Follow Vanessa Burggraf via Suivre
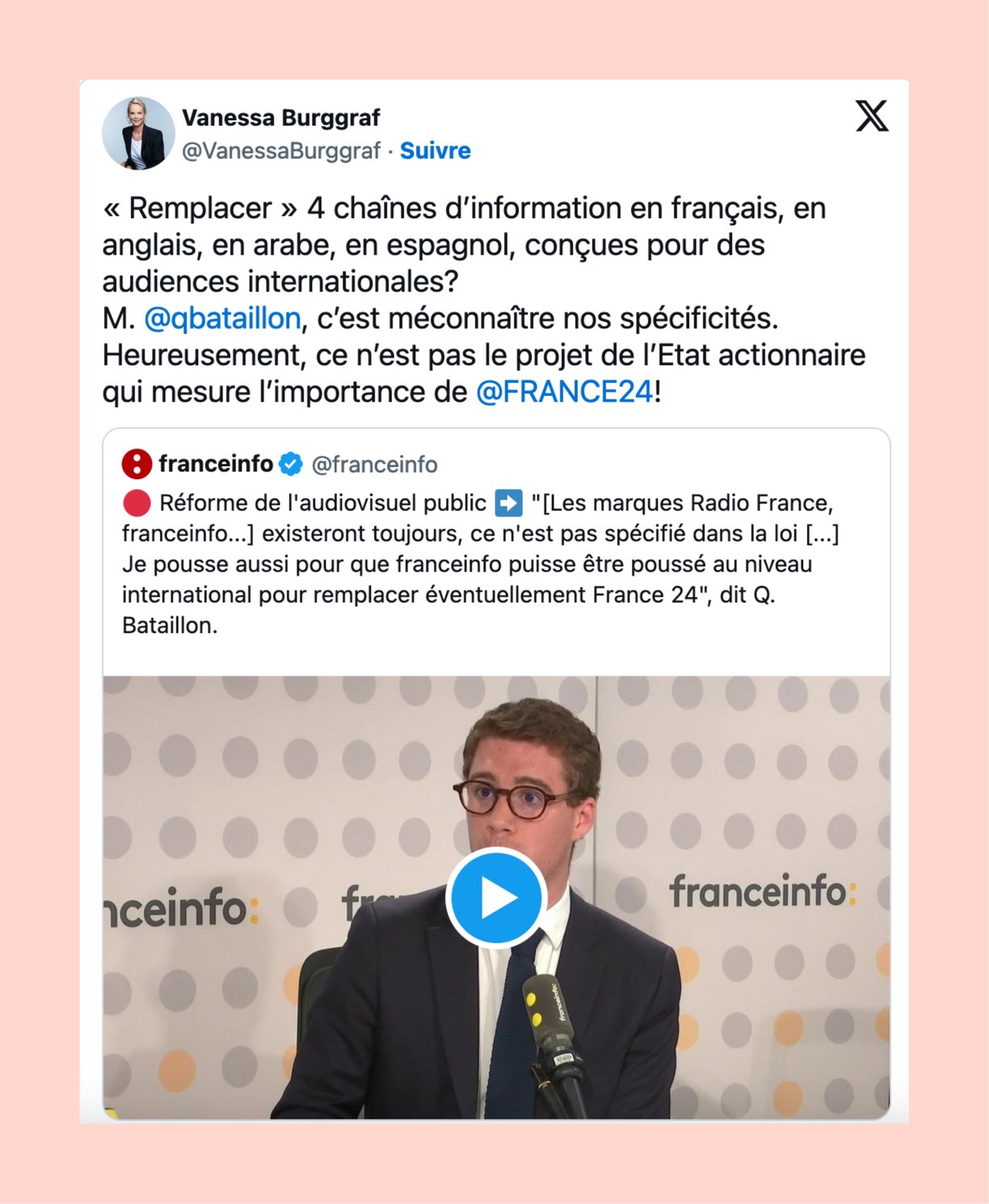The height and width of the screenshot is (1204, 989). click(435, 151)
